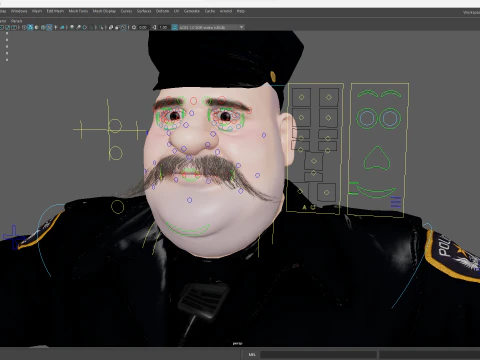Select nose triangle control in face panel

pos(377,158)
